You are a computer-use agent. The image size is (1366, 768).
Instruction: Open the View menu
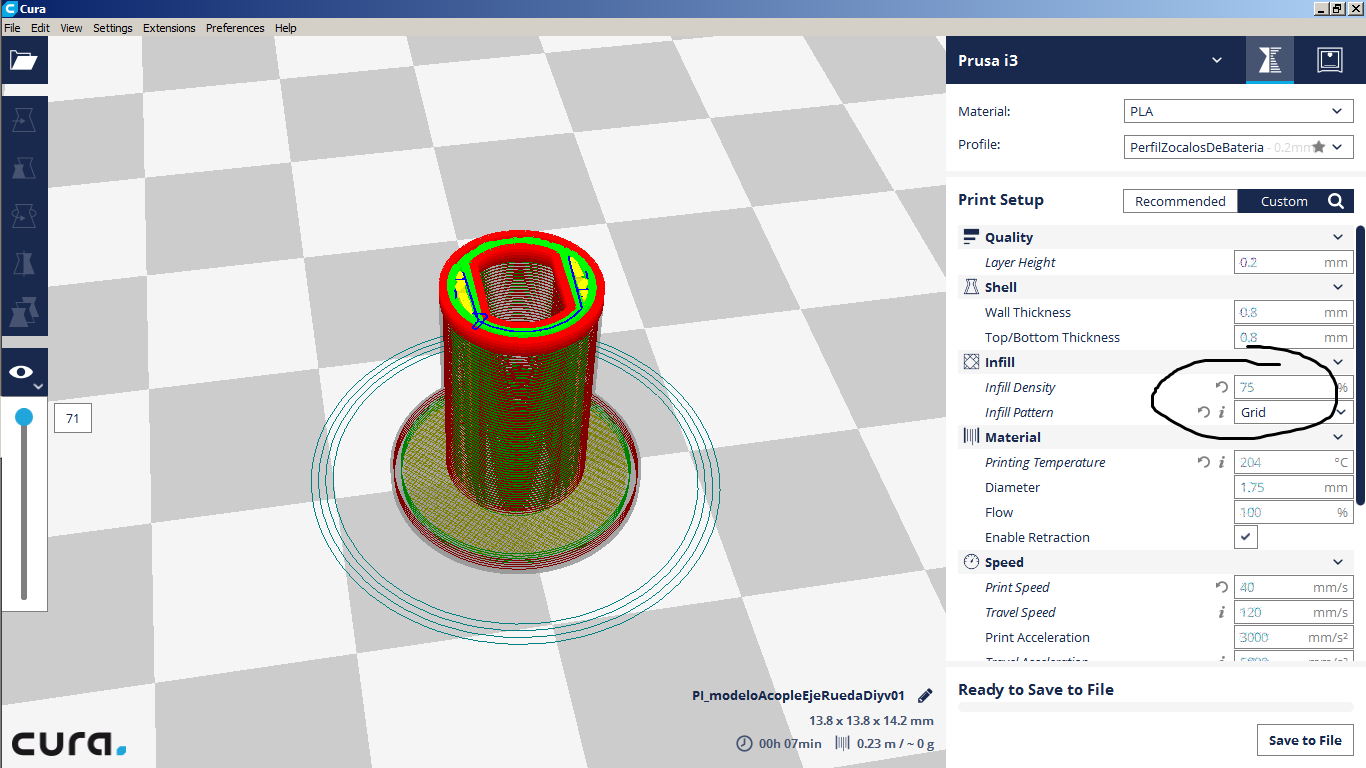pos(71,28)
